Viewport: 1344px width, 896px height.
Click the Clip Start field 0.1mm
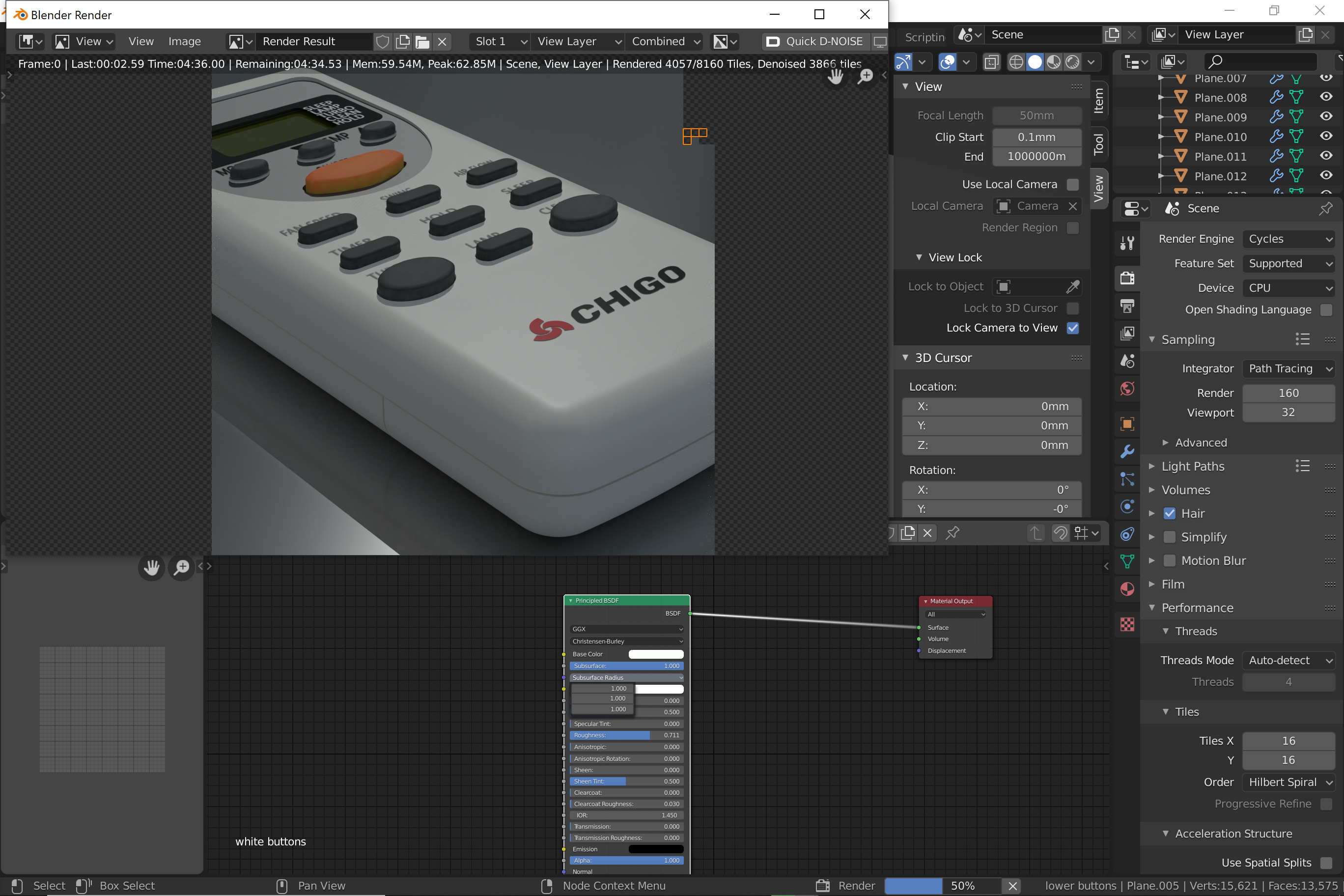[x=1036, y=137]
